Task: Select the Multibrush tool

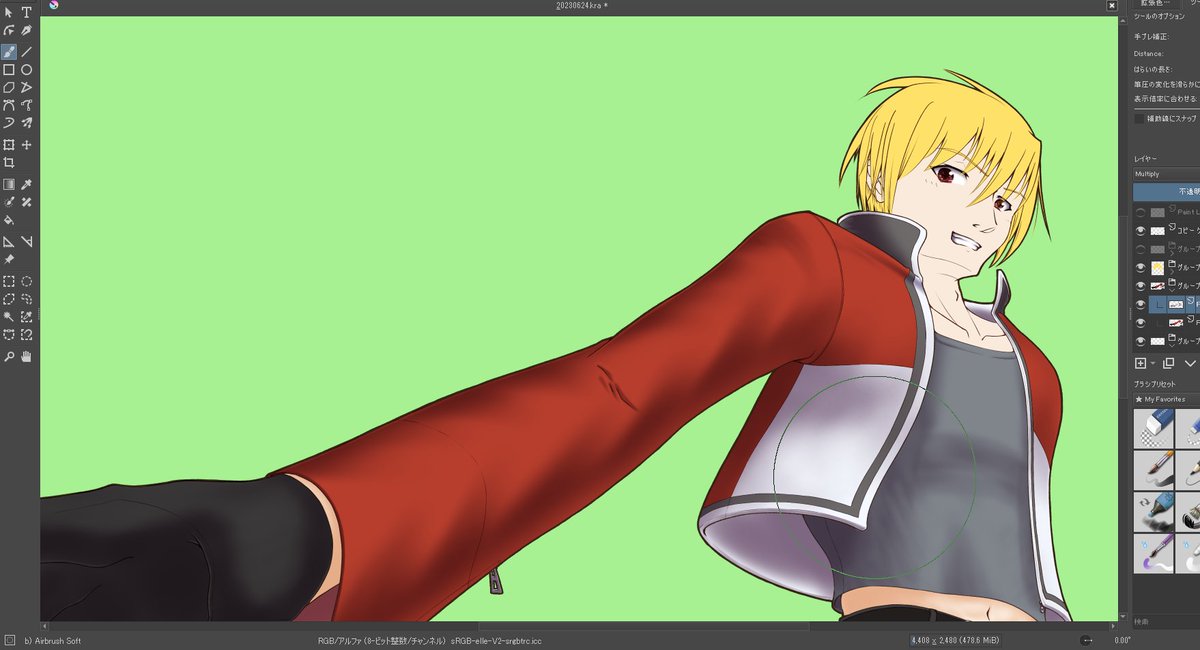Action: 27,123
